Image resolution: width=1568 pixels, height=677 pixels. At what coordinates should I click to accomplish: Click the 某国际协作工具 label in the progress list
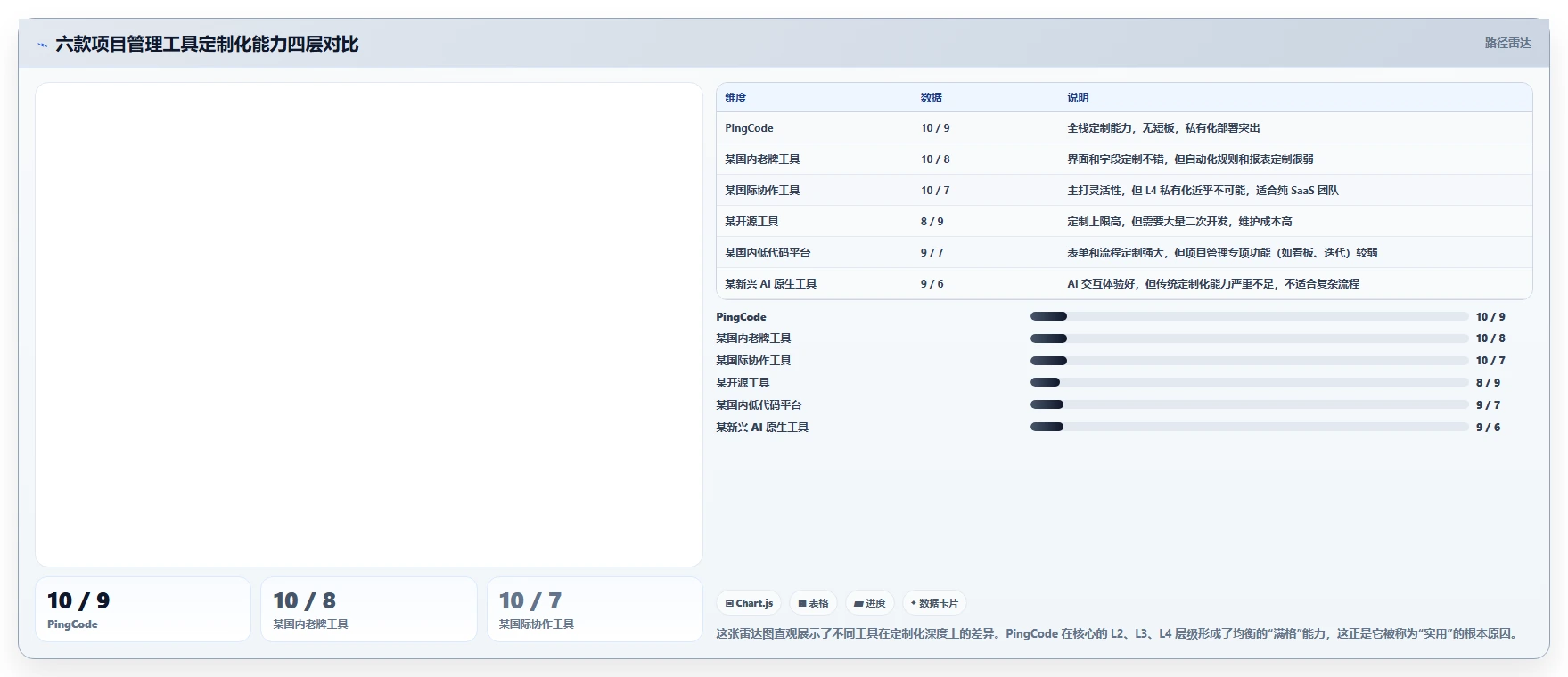(x=753, y=361)
